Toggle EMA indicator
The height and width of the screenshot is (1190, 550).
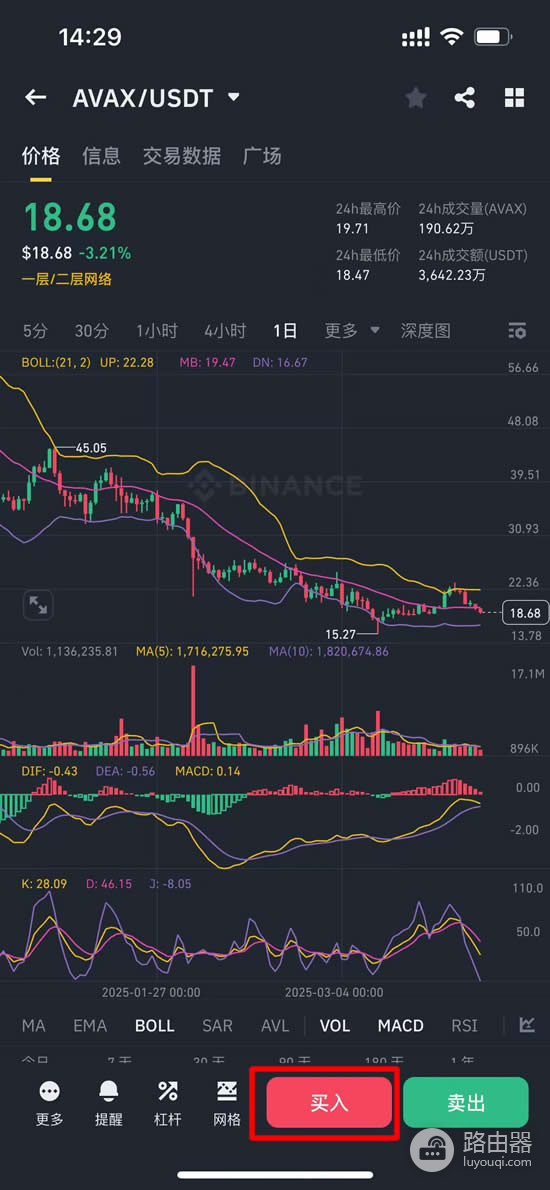coord(90,1026)
